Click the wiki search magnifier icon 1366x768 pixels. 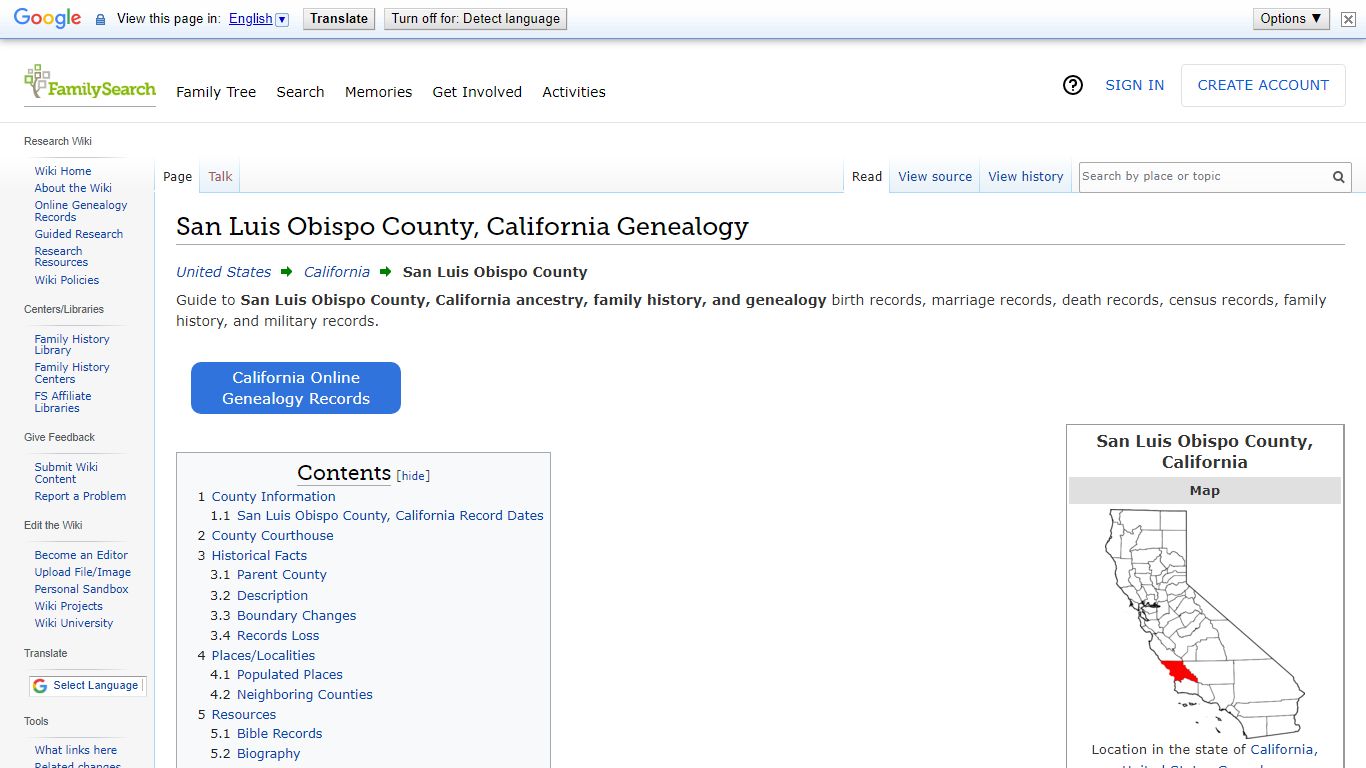[1338, 177]
